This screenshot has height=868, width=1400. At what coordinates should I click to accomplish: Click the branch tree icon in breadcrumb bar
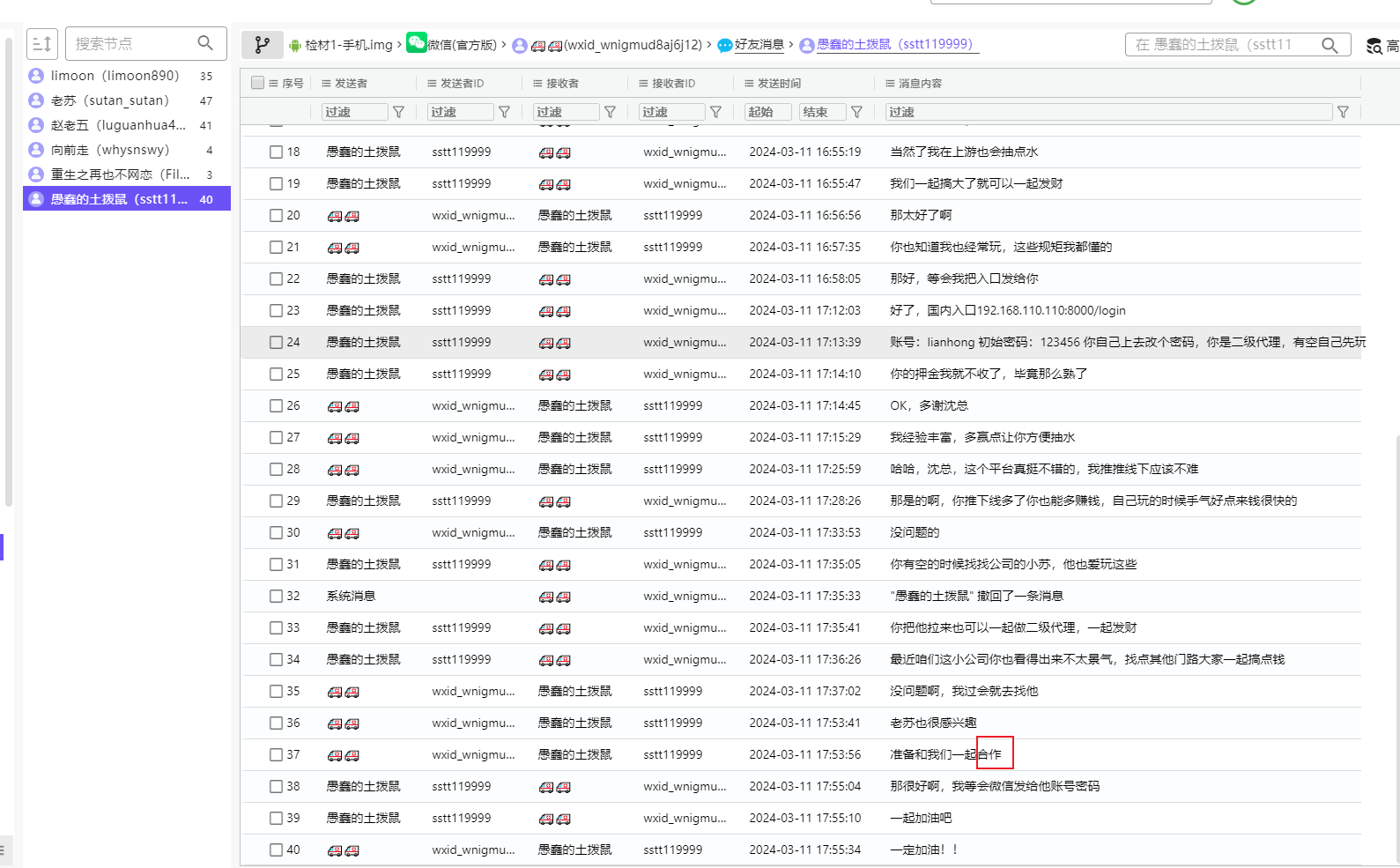pos(262,45)
